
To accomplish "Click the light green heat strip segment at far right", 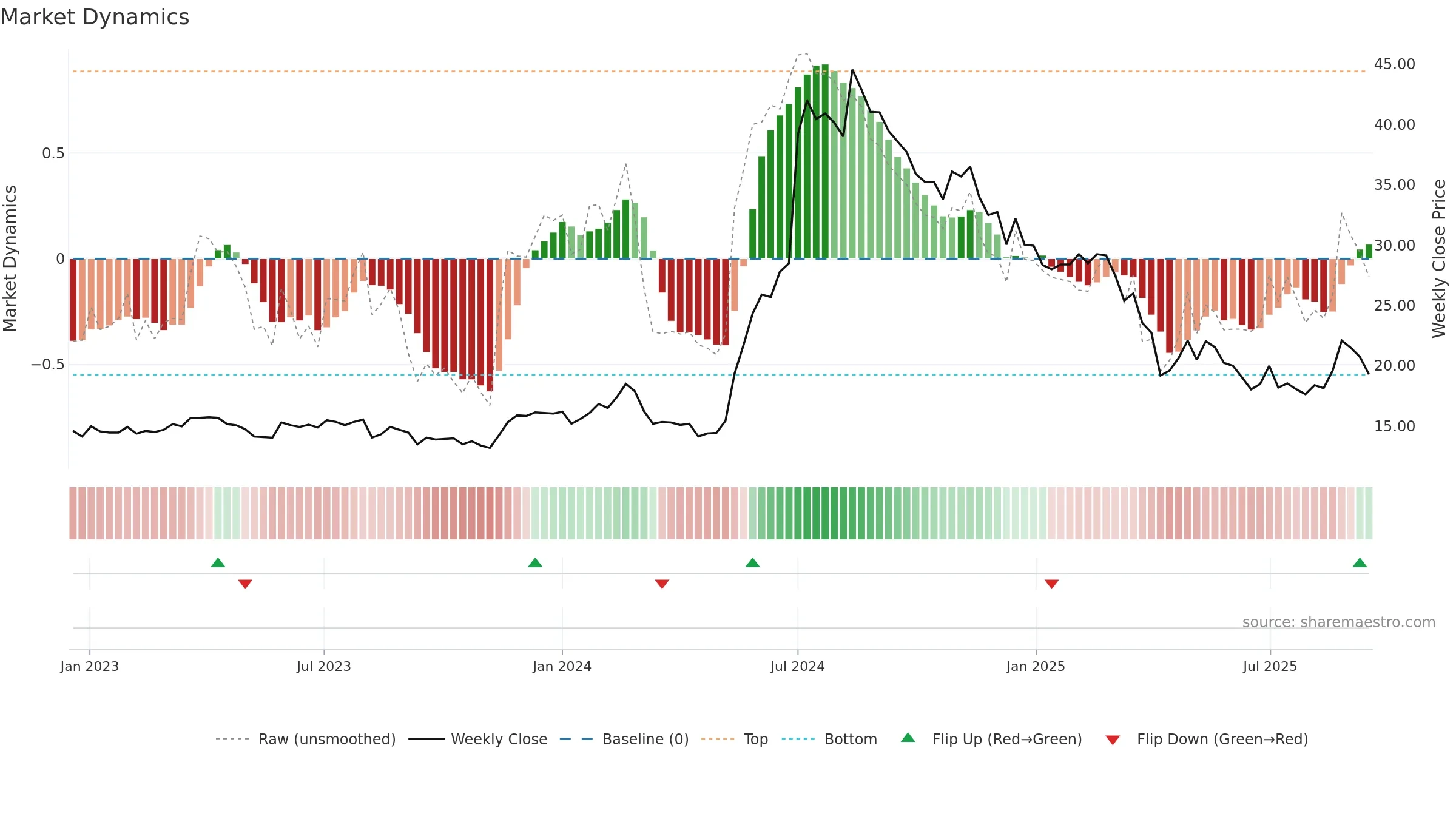I will pyautogui.click(x=1369, y=513).
